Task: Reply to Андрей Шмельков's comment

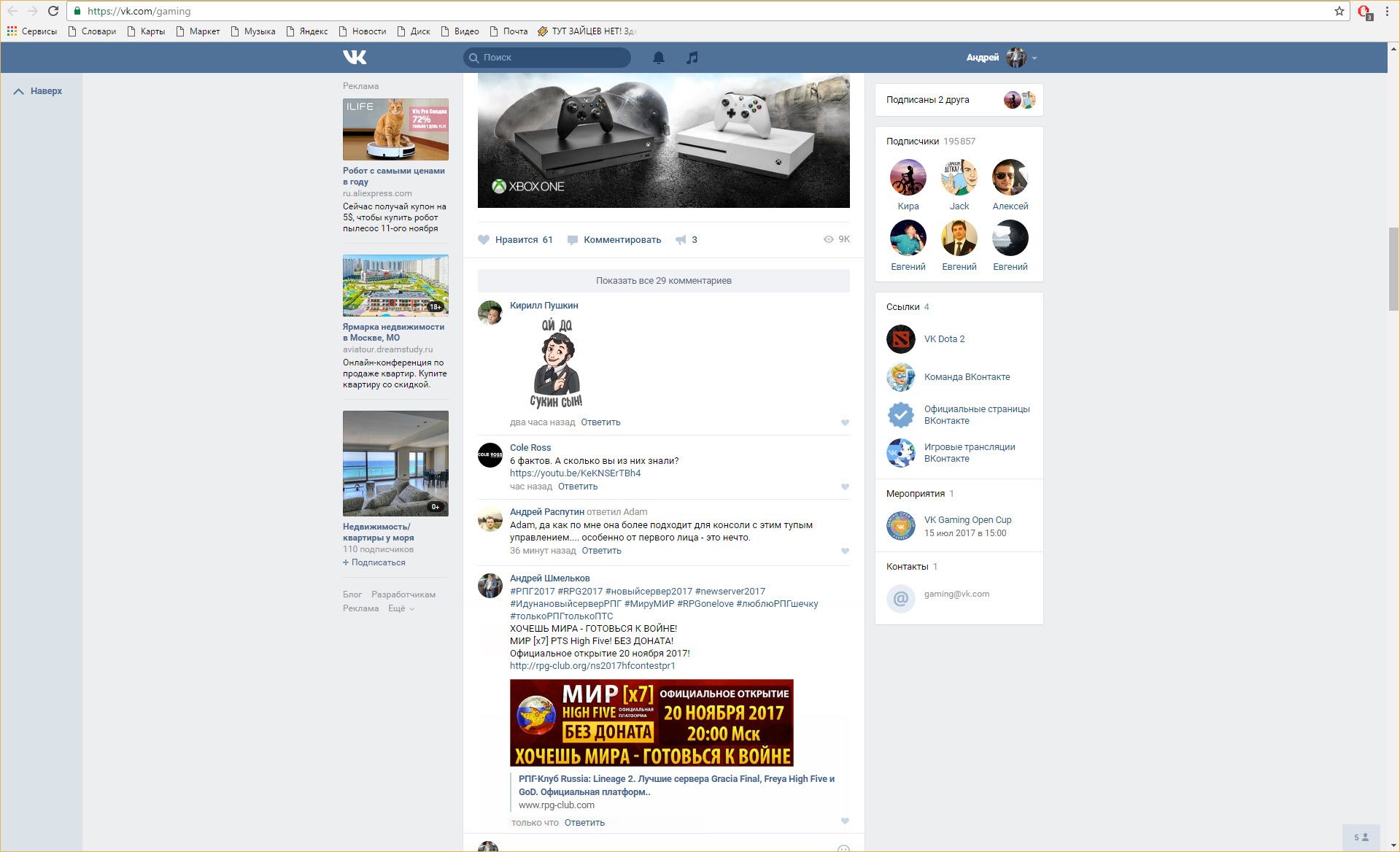Action: point(584,822)
